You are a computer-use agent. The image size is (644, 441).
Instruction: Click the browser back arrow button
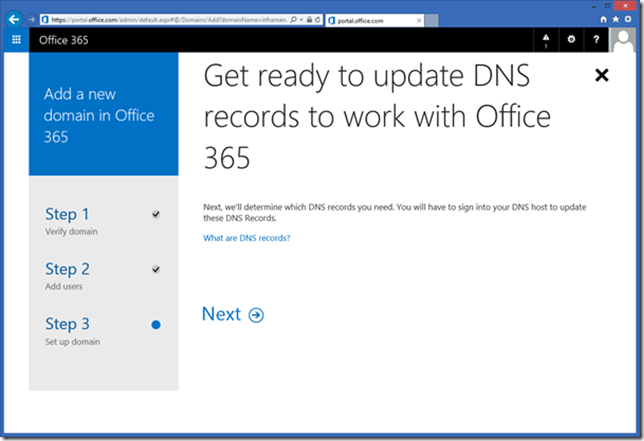(14, 18)
